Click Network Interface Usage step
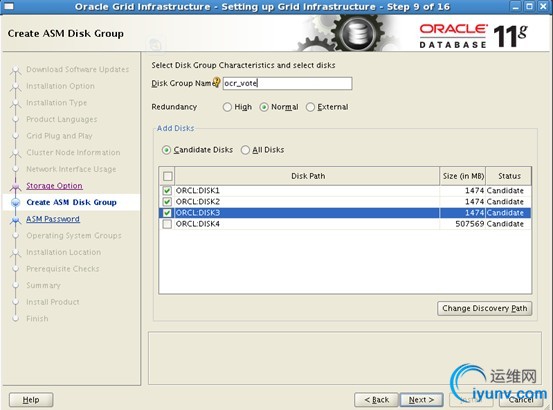The height and width of the screenshot is (410, 553). [x=71, y=169]
